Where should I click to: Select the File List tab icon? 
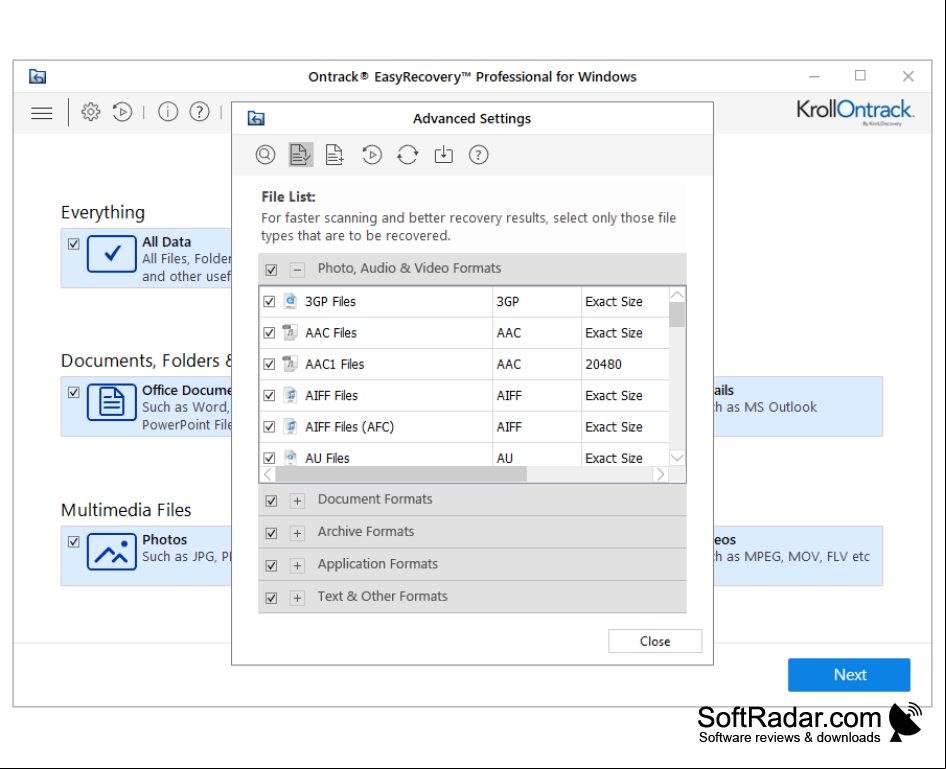click(x=300, y=155)
